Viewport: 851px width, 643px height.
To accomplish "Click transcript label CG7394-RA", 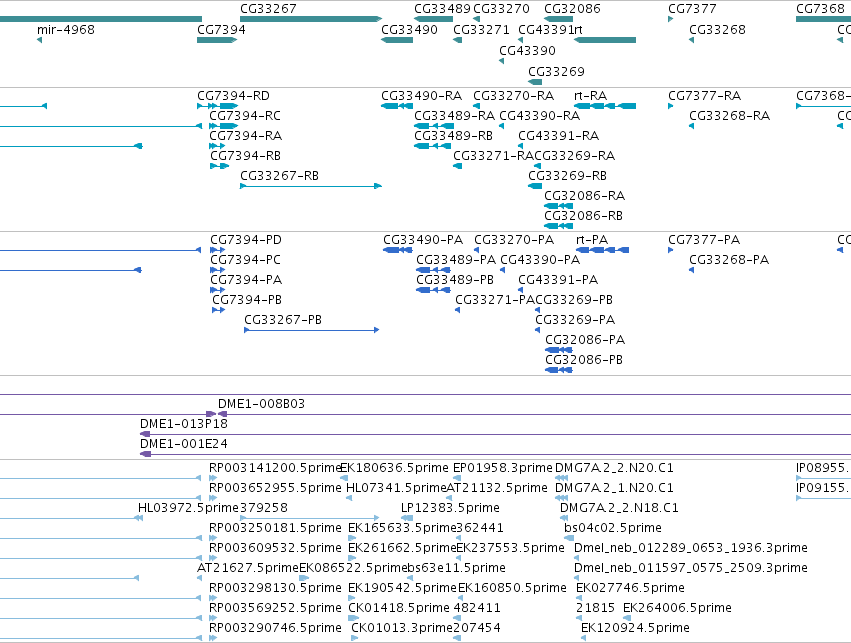I will tap(246, 136).
